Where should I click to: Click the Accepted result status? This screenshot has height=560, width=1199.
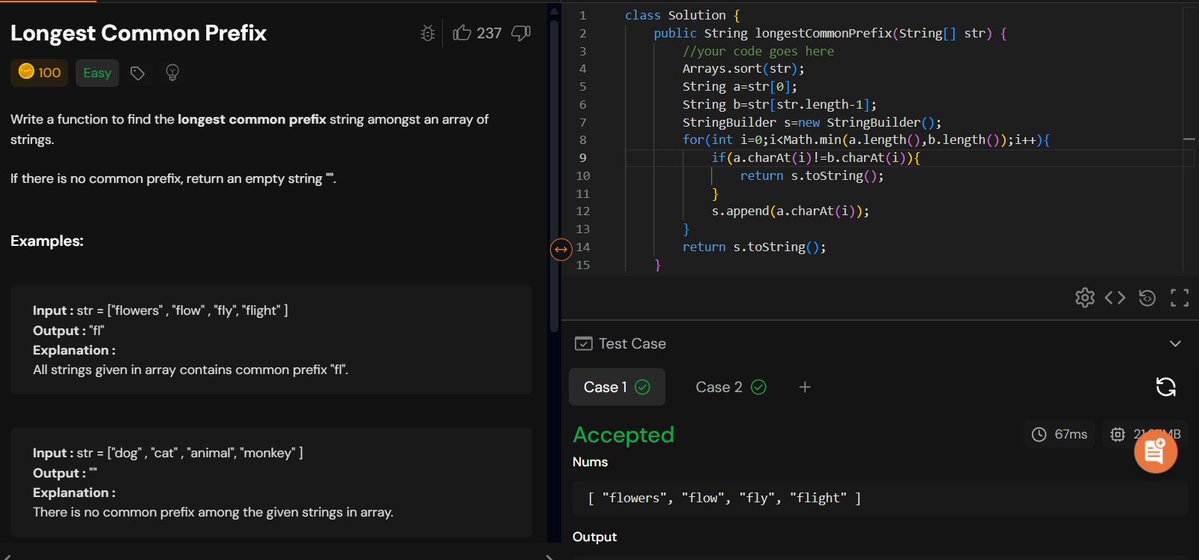click(x=623, y=435)
